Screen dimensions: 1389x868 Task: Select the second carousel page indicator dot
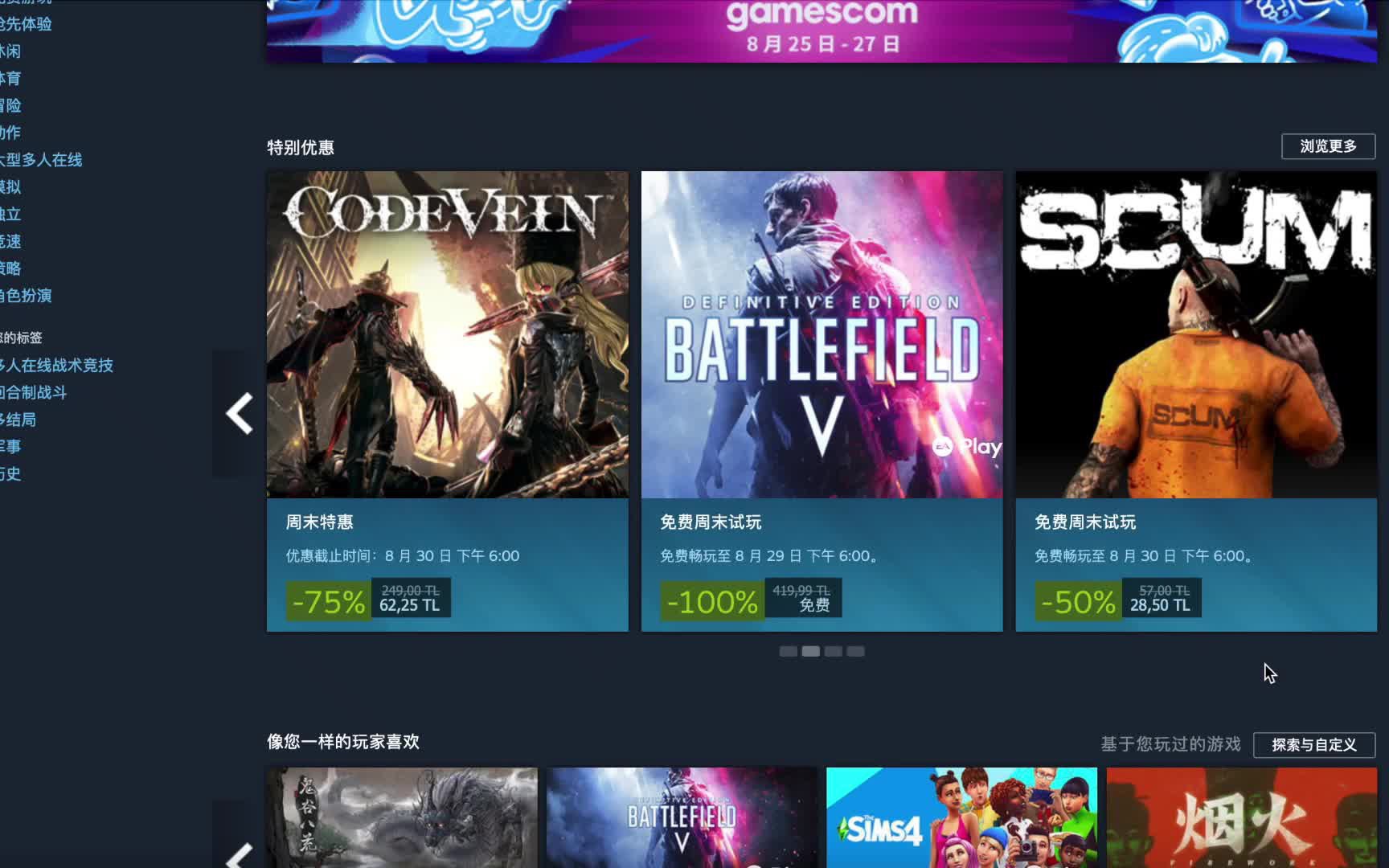point(811,651)
